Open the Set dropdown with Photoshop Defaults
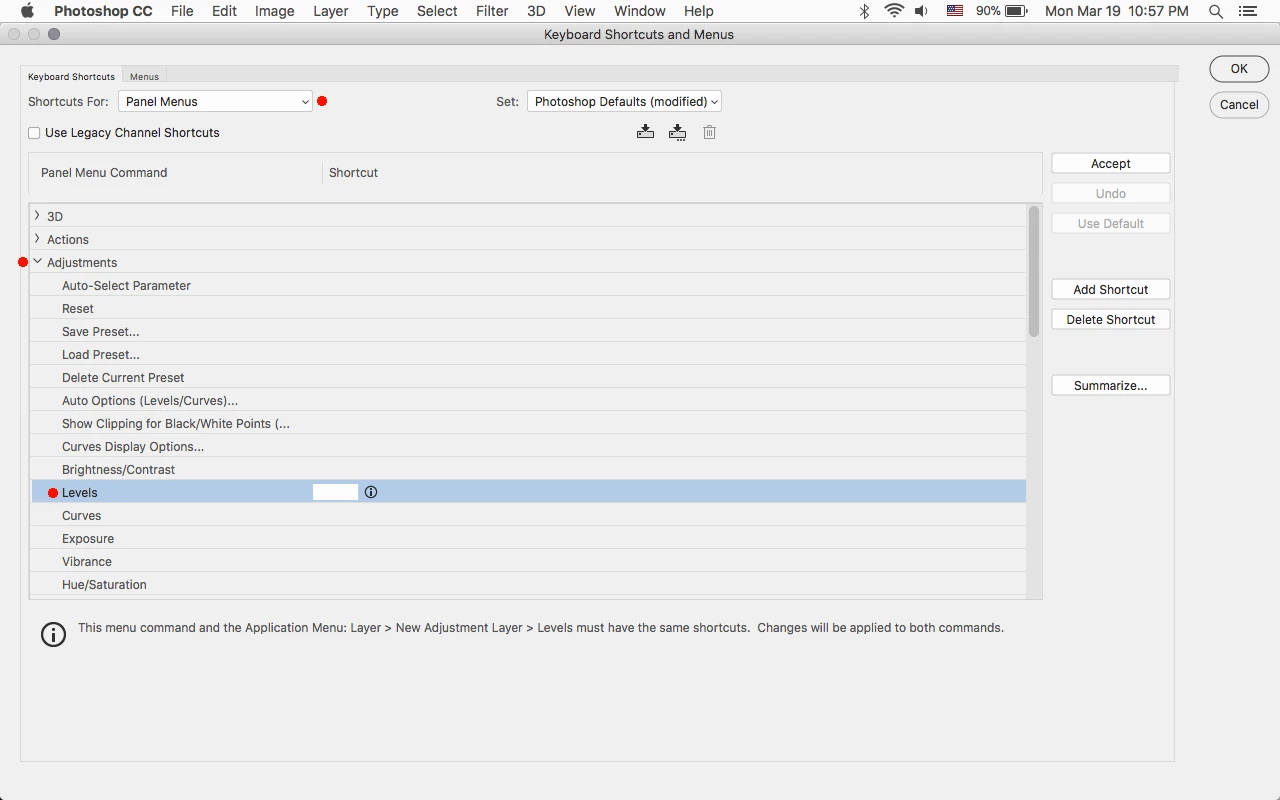This screenshot has height=800, width=1280. tap(624, 101)
